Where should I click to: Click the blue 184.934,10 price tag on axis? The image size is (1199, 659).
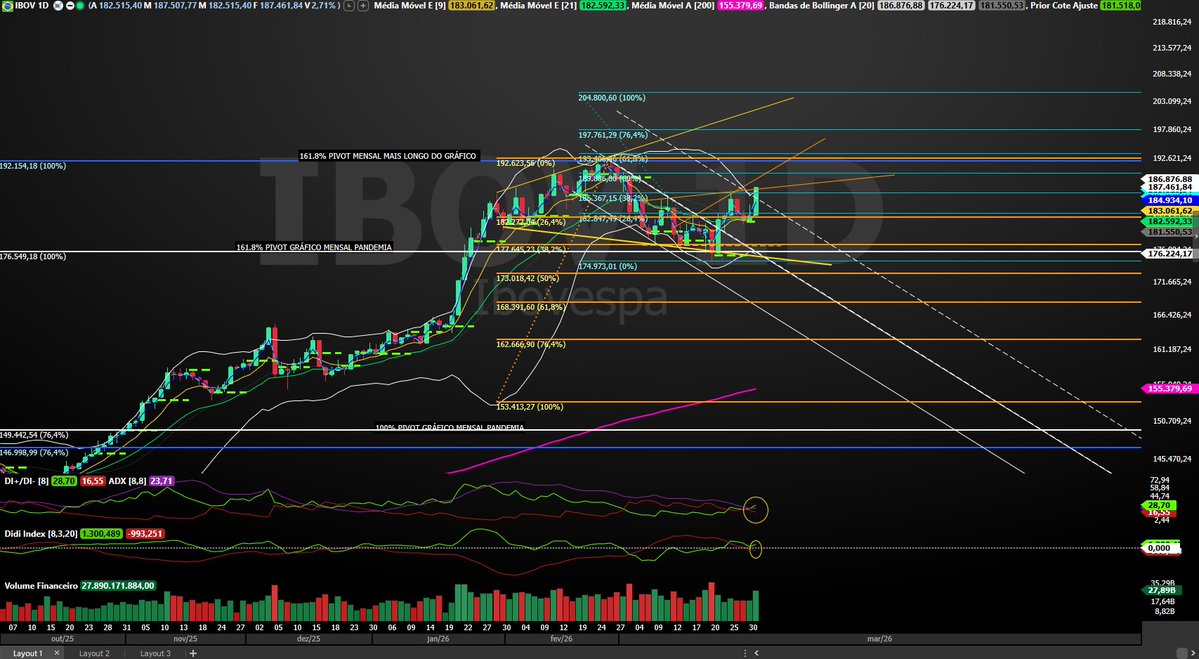[x=1170, y=200]
